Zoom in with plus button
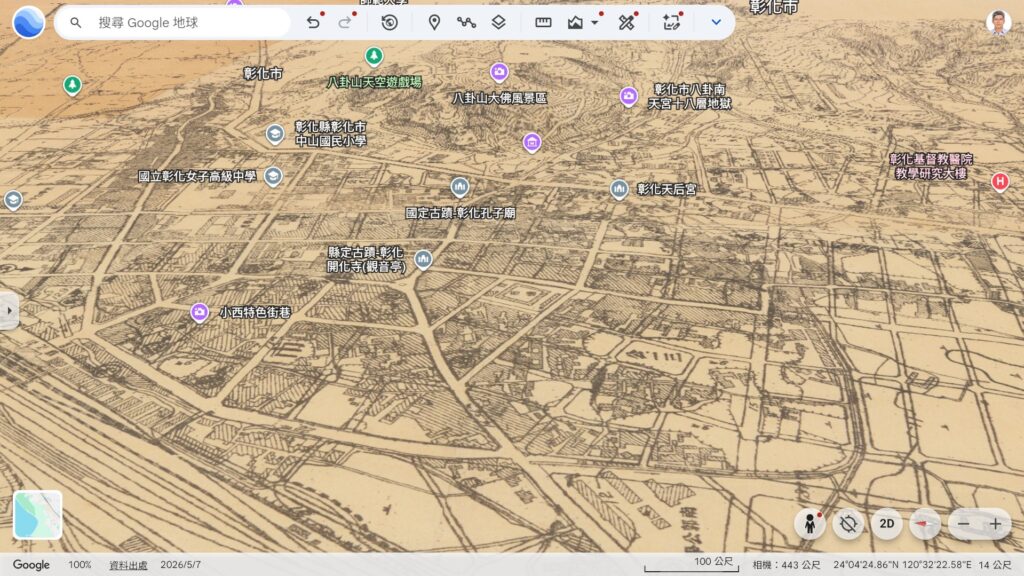1024x576 pixels. (x=995, y=524)
